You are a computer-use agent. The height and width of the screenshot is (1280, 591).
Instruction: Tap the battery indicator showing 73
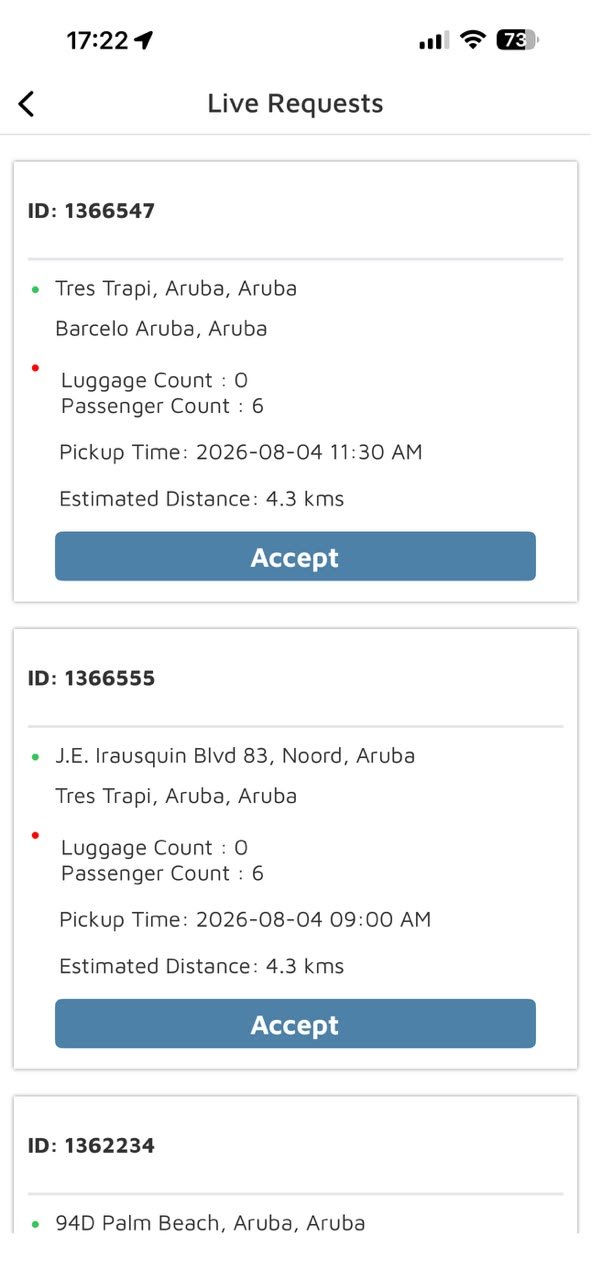point(518,40)
